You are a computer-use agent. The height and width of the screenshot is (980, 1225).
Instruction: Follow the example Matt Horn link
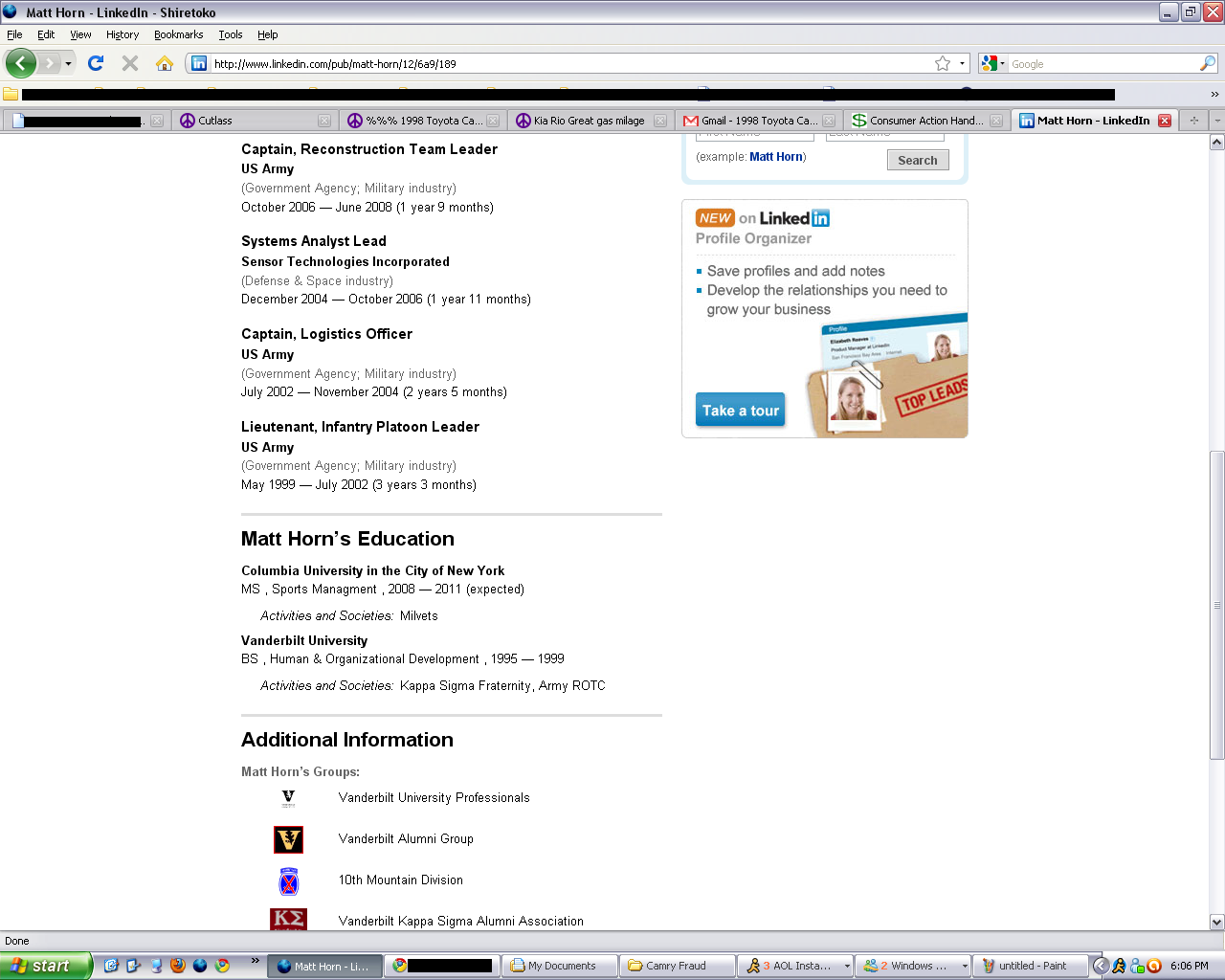click(x=776, y=157)
